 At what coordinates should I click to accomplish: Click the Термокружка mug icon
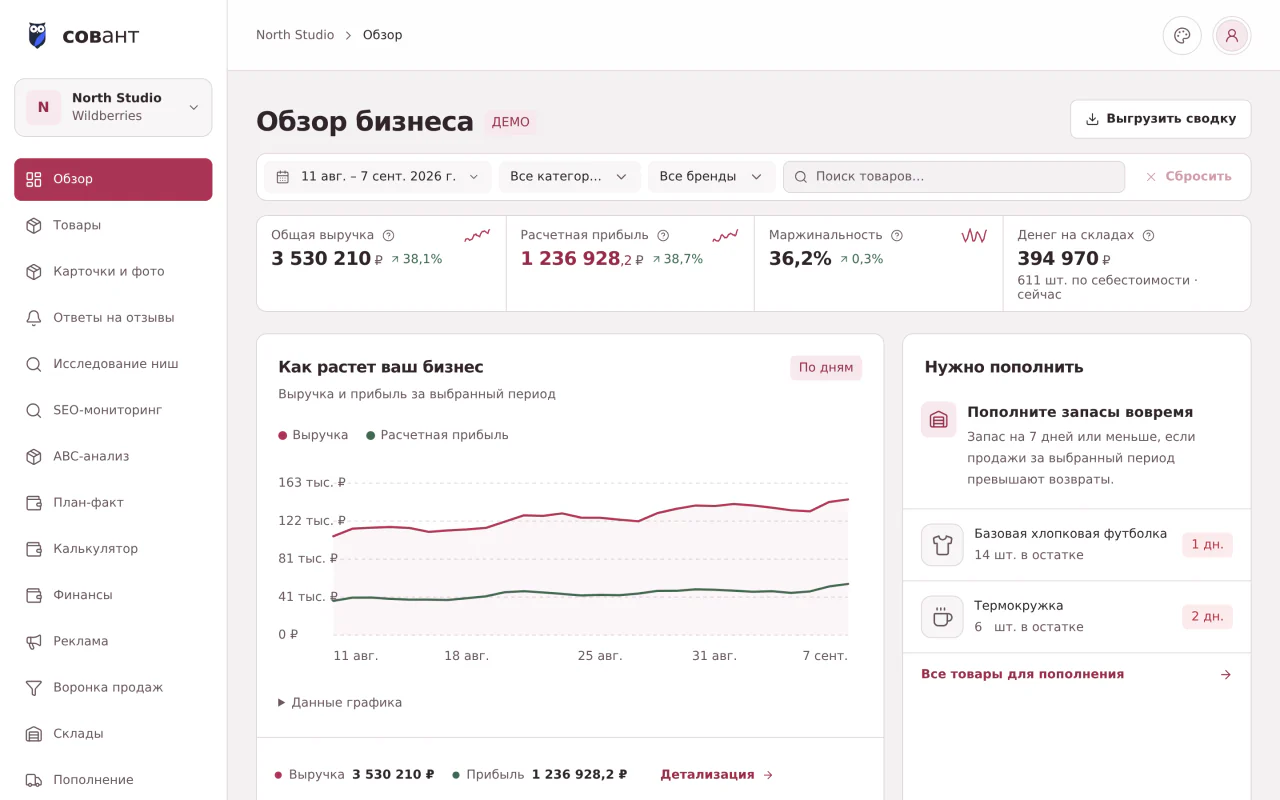(942, 617)
